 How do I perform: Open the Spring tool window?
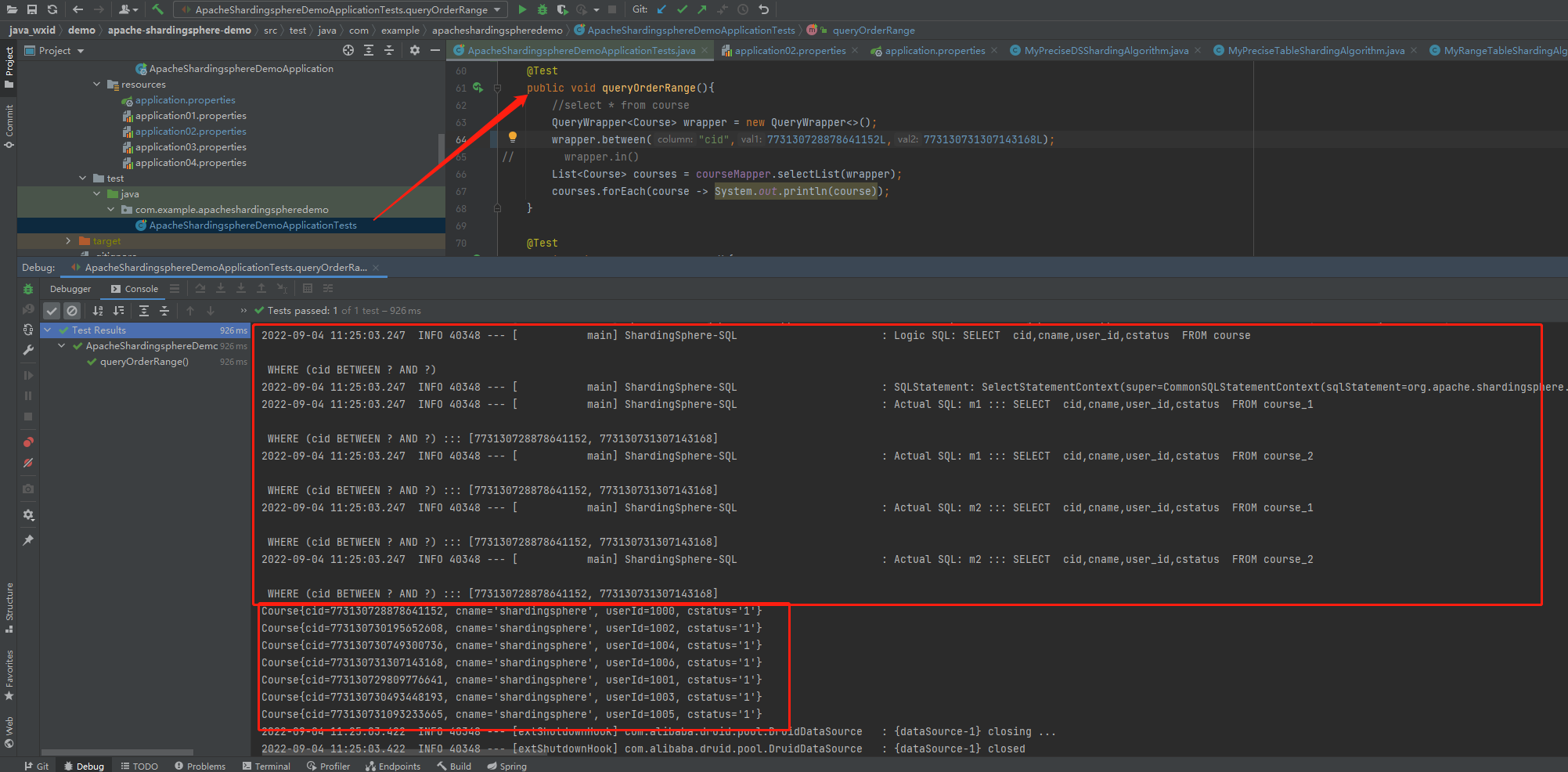[x=506, y=766]
